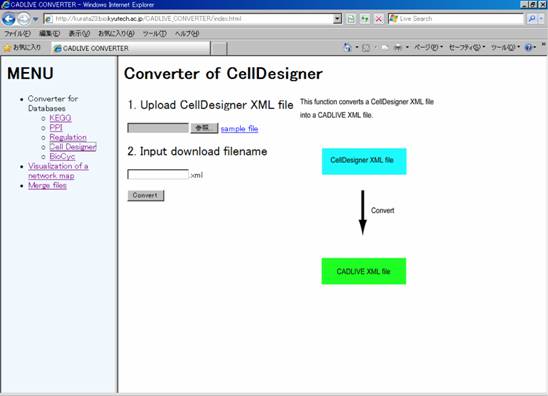Click the feeds icon in command bar
The width and height of the screenshot is (548, 396).
[366, 48]
